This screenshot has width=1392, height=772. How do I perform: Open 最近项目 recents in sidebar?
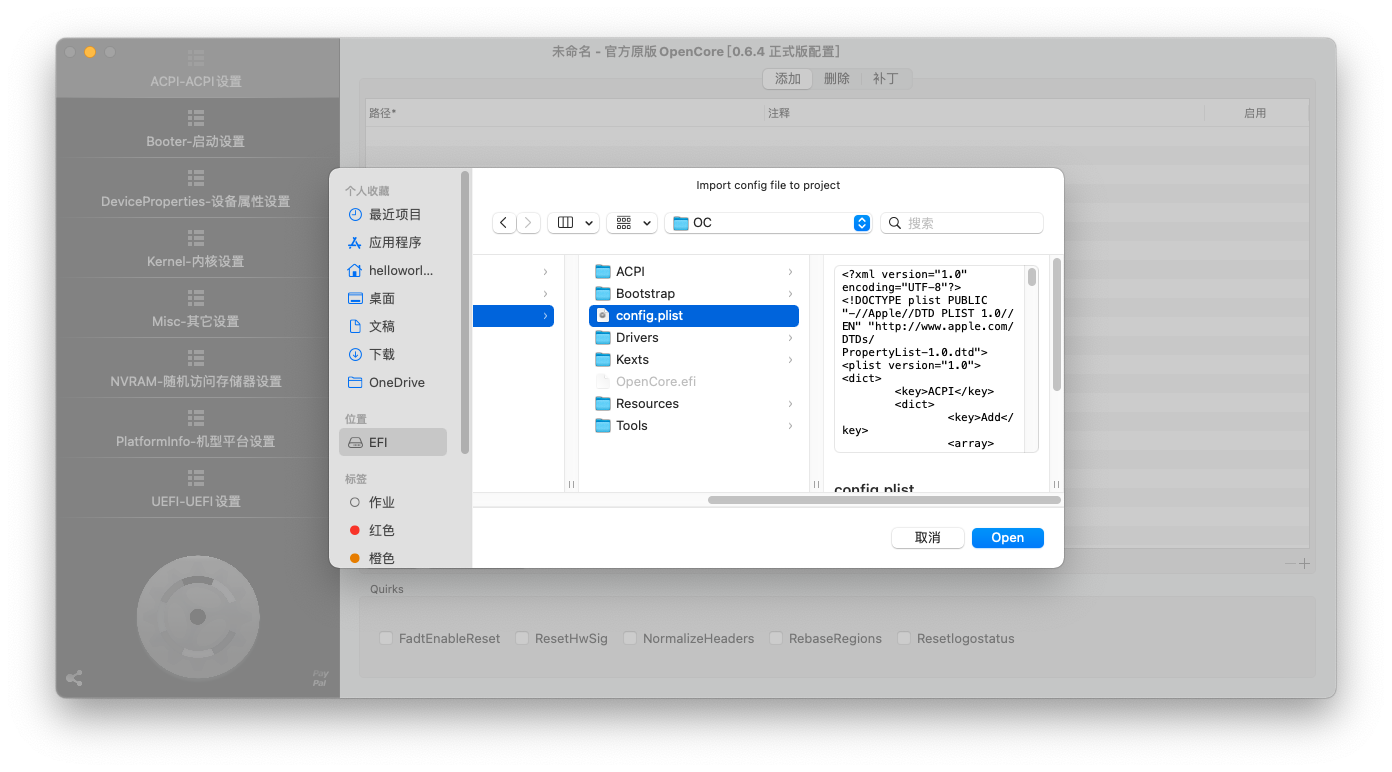(x=393, y=214)
